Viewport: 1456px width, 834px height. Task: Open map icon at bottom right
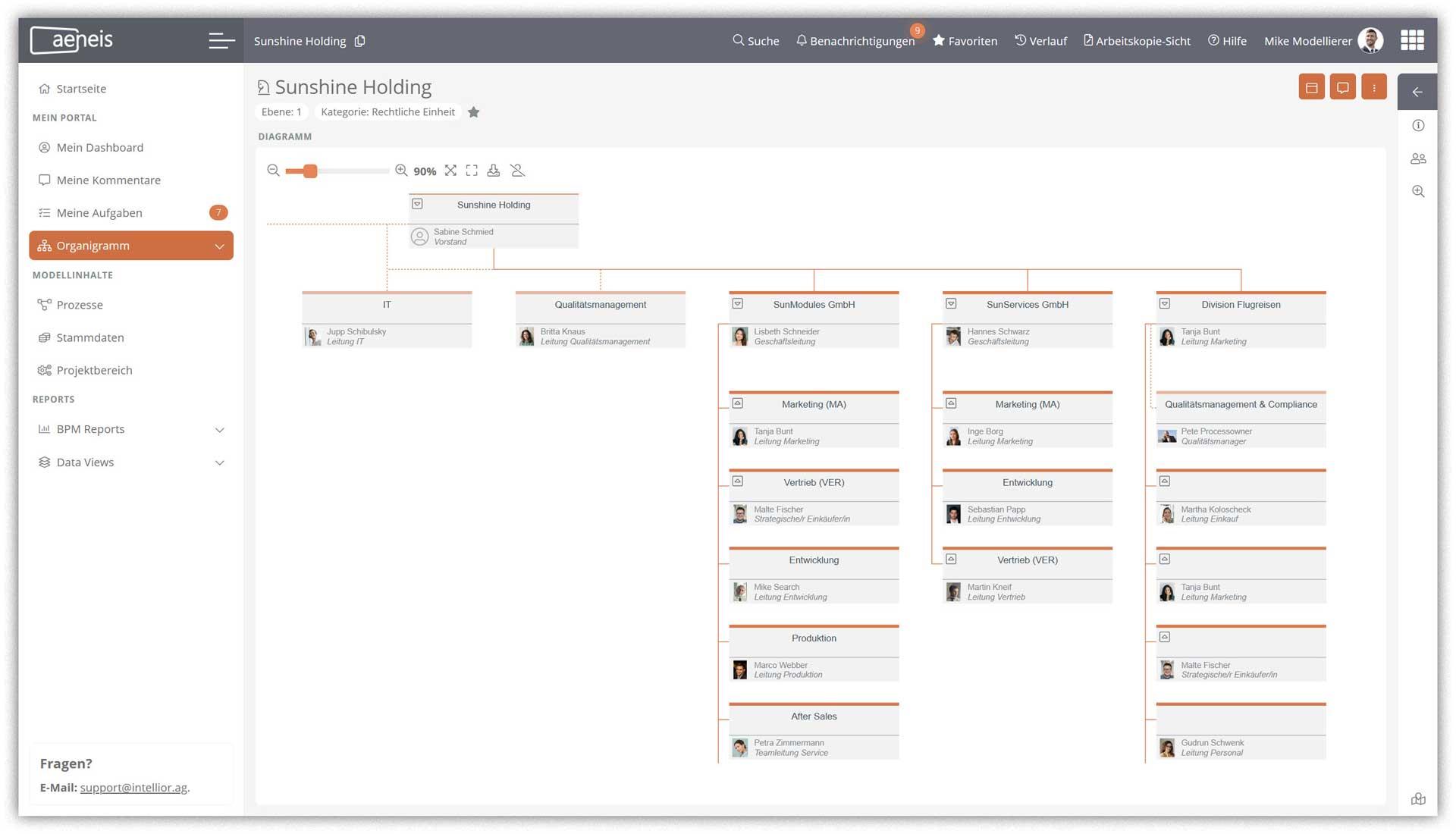pos(1418,798)
